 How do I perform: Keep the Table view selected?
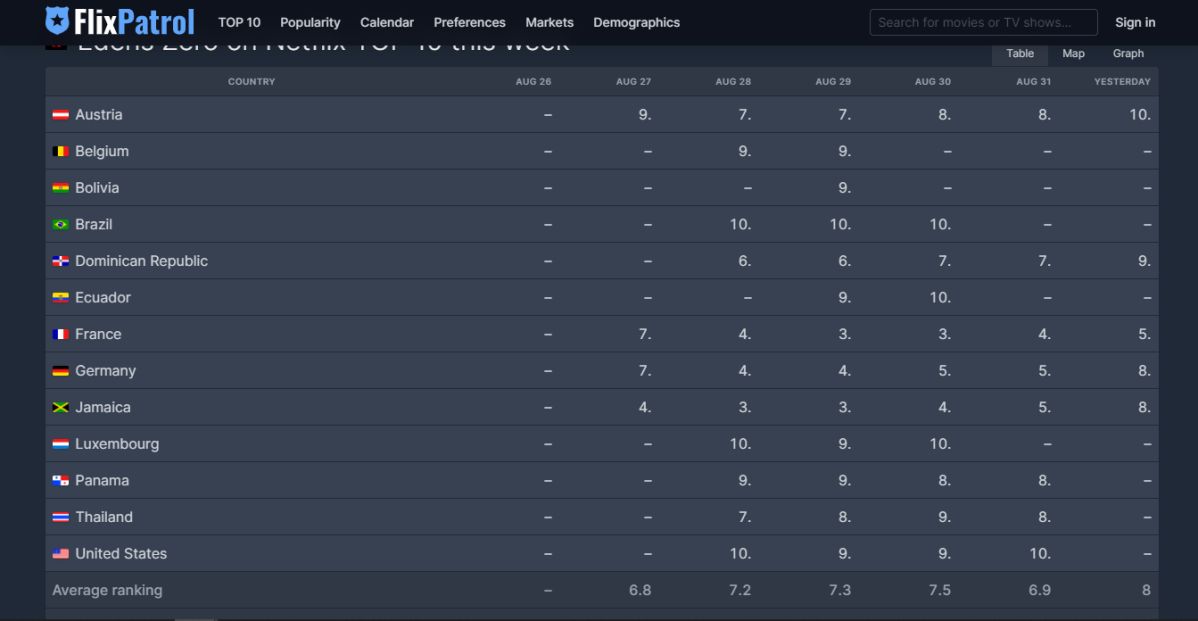pyautogui.click(x=1019, y=53)
